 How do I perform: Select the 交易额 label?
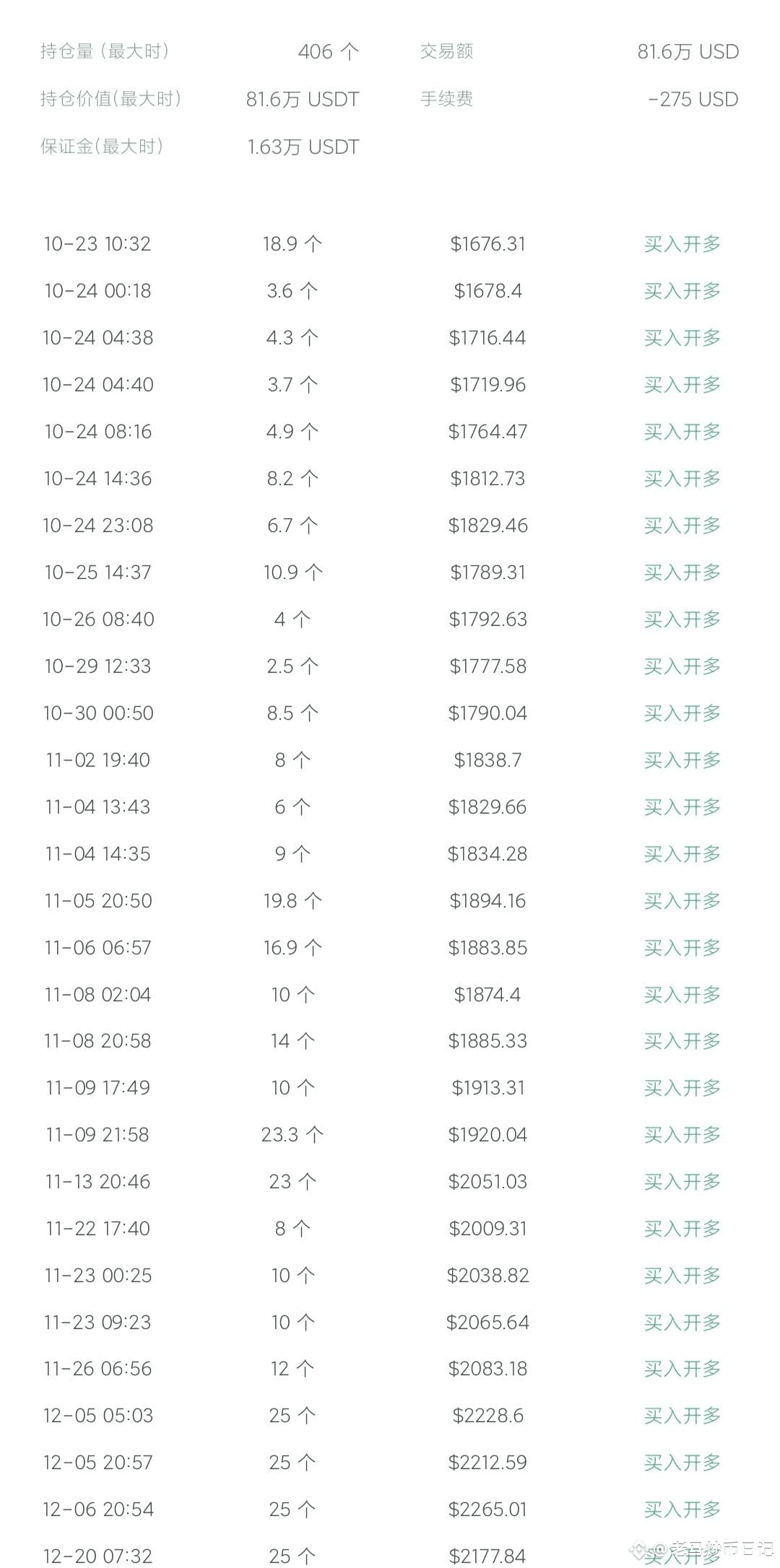[446, 51]
